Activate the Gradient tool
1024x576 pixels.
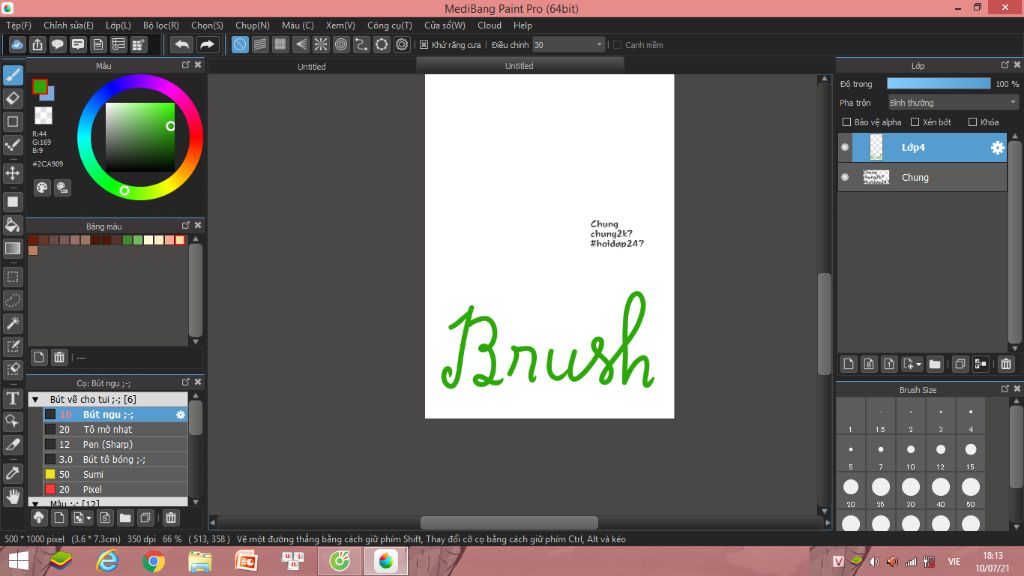pos(13,248)
